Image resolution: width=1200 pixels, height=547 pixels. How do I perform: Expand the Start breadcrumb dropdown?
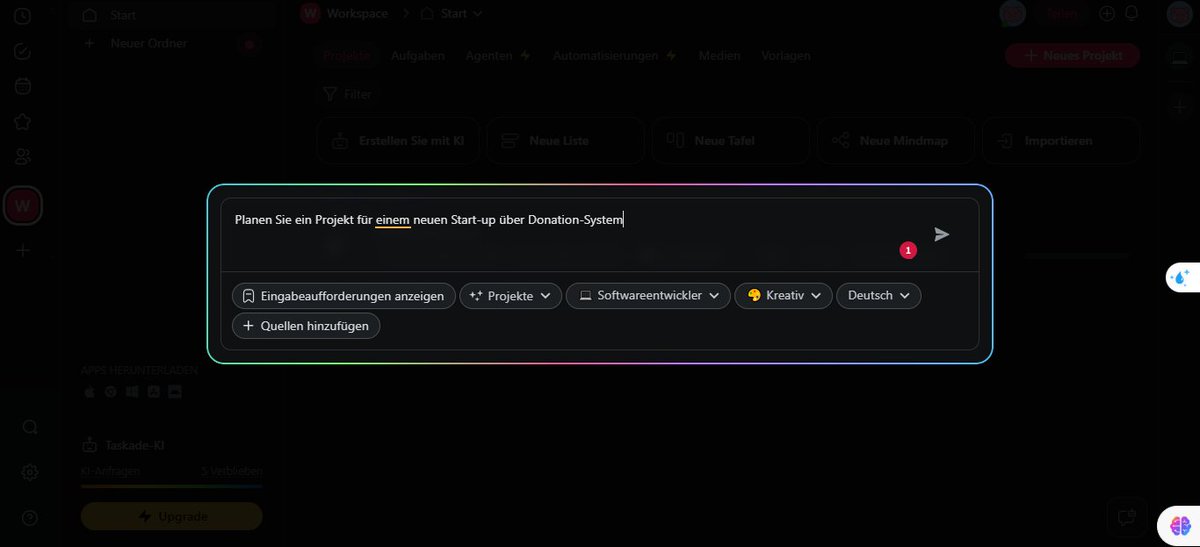pos(477,13)
